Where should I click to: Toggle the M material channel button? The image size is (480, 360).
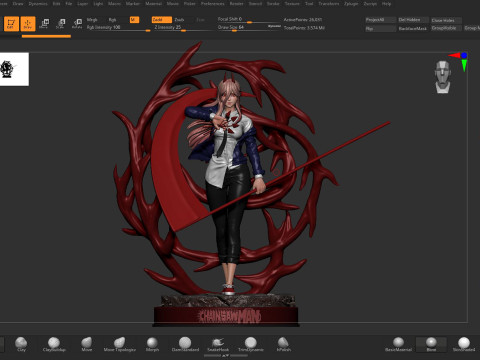click(134, 20)
